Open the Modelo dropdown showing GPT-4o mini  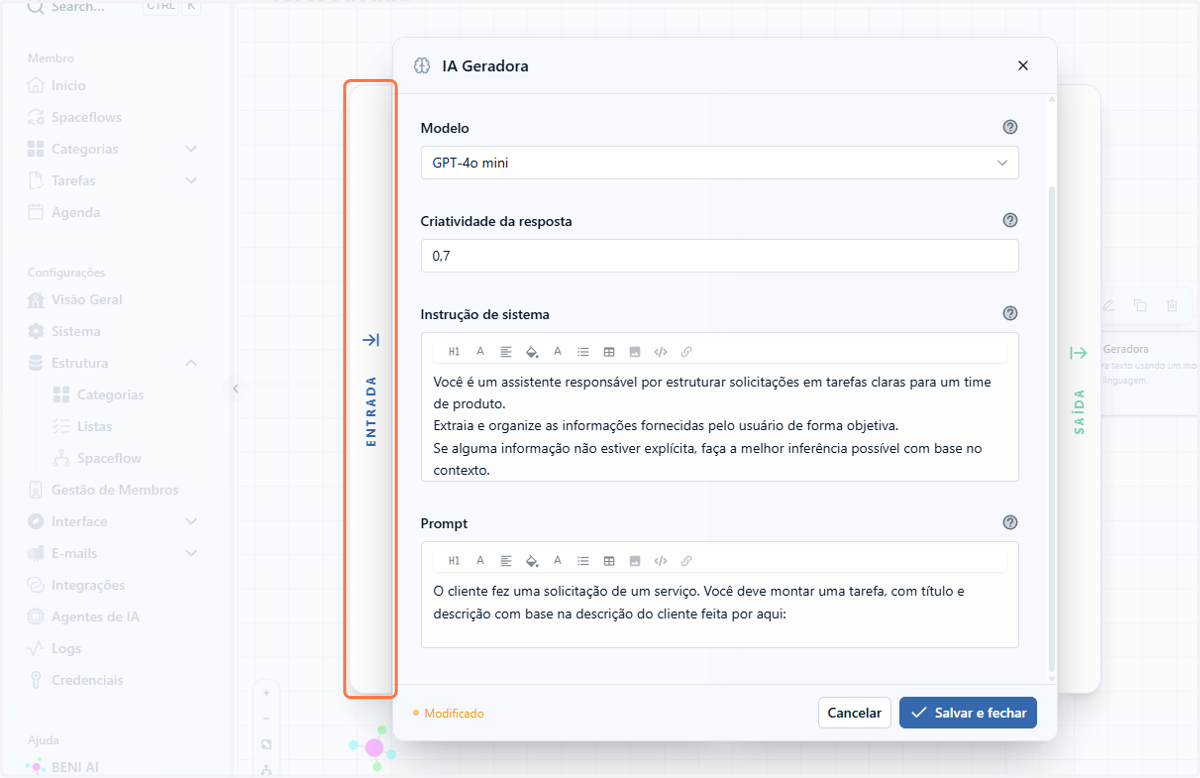[x=720, y=163]
